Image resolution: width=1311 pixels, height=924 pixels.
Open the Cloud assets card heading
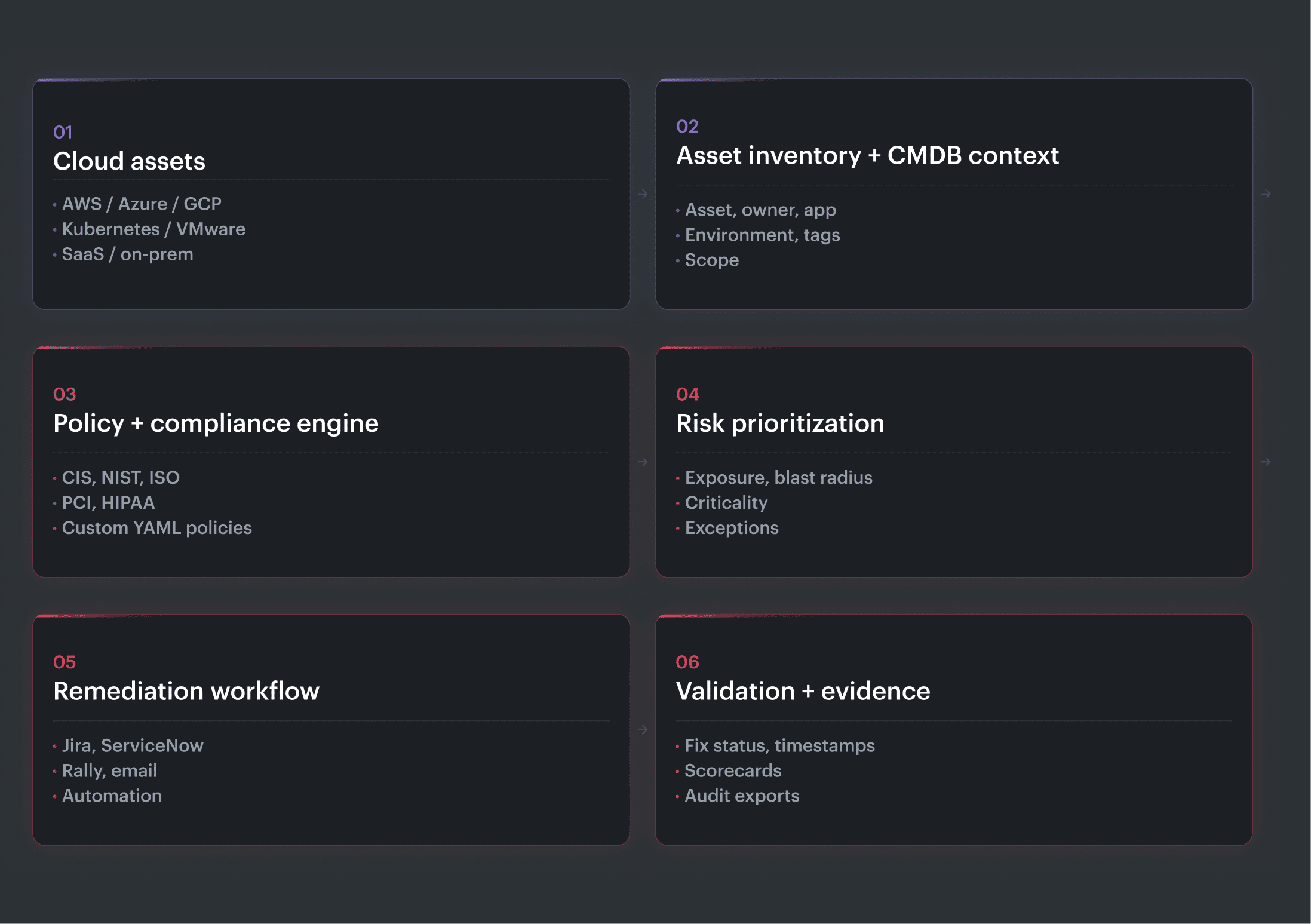129,161
